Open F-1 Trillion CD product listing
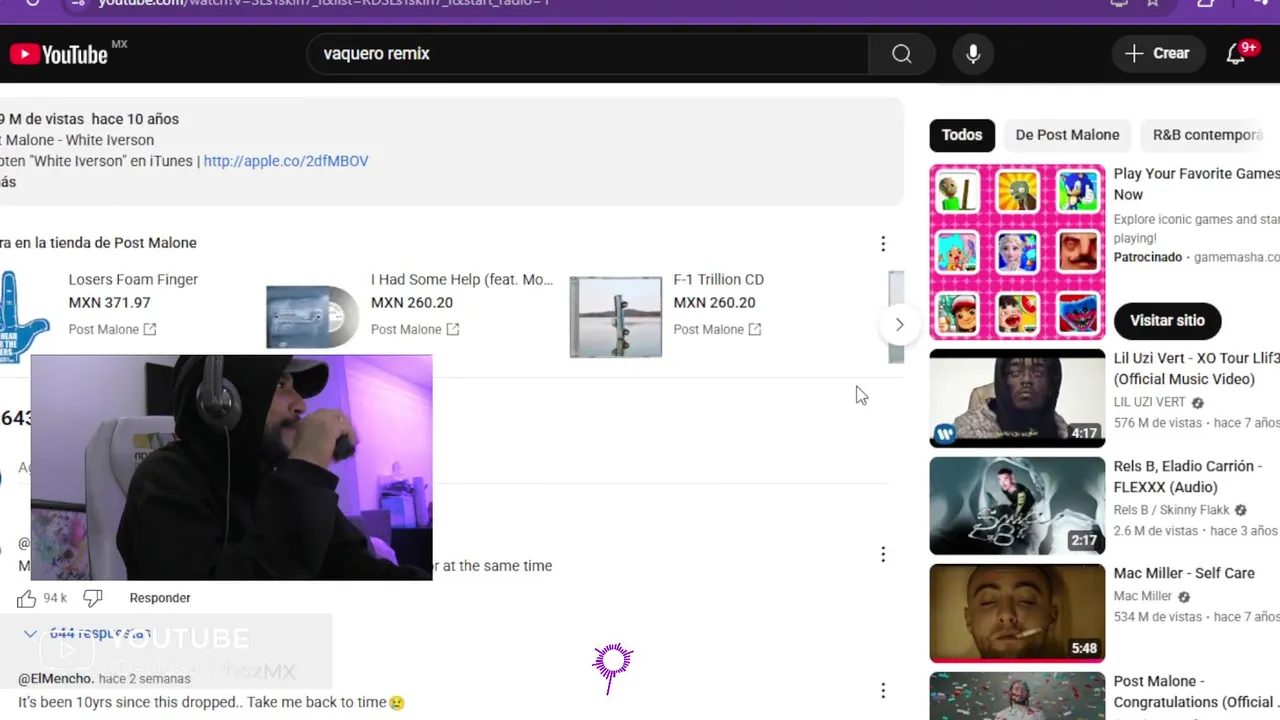Screen dimensions: 1280x720 (718, 280)
